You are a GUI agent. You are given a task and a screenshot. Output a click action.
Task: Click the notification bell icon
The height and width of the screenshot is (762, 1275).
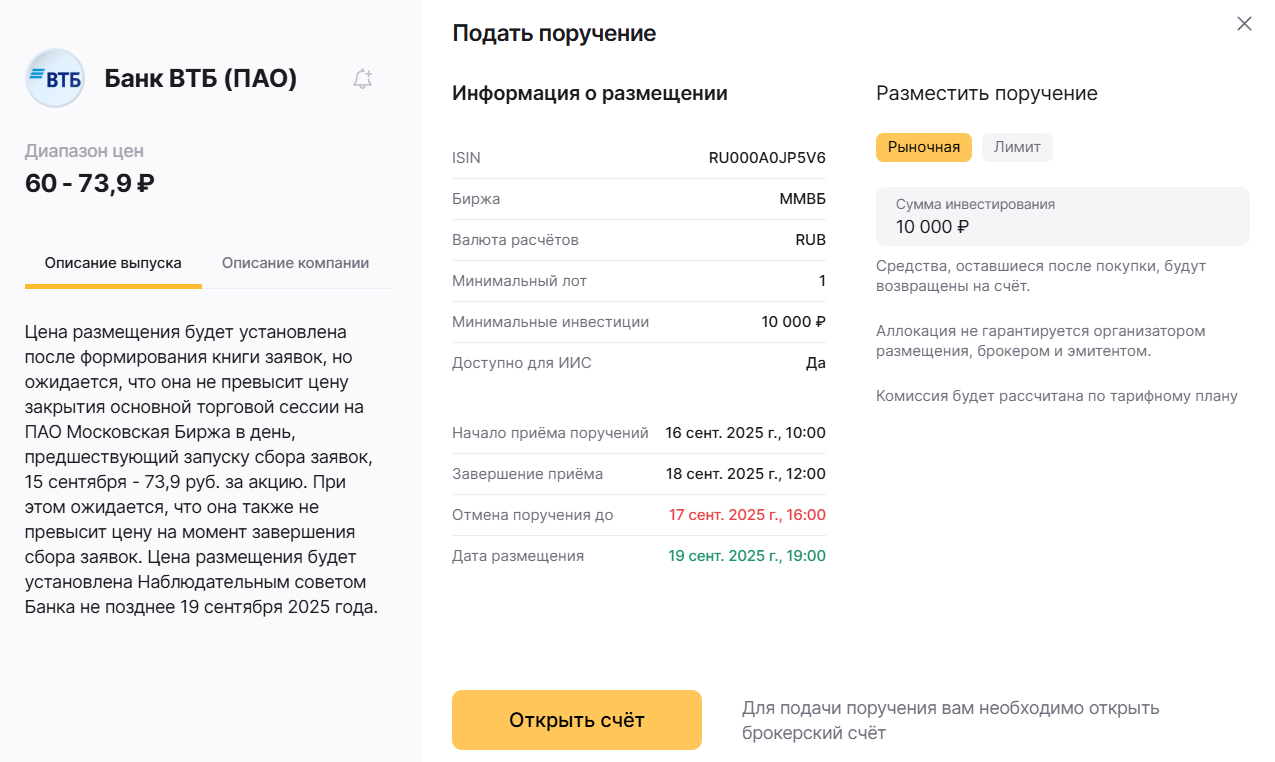point(362,78)
